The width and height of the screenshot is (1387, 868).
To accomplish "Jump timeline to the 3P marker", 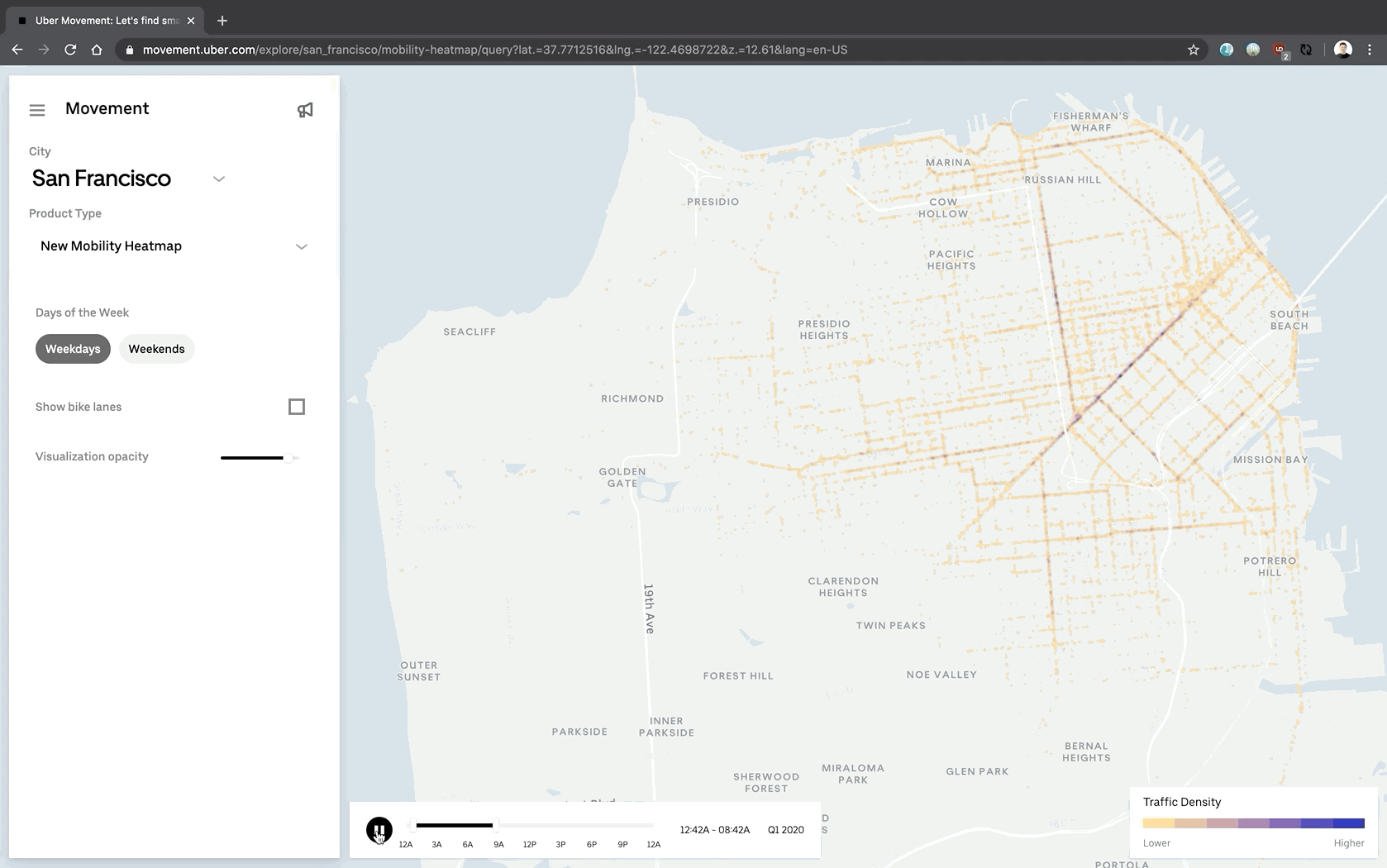I will coord(560,844).
